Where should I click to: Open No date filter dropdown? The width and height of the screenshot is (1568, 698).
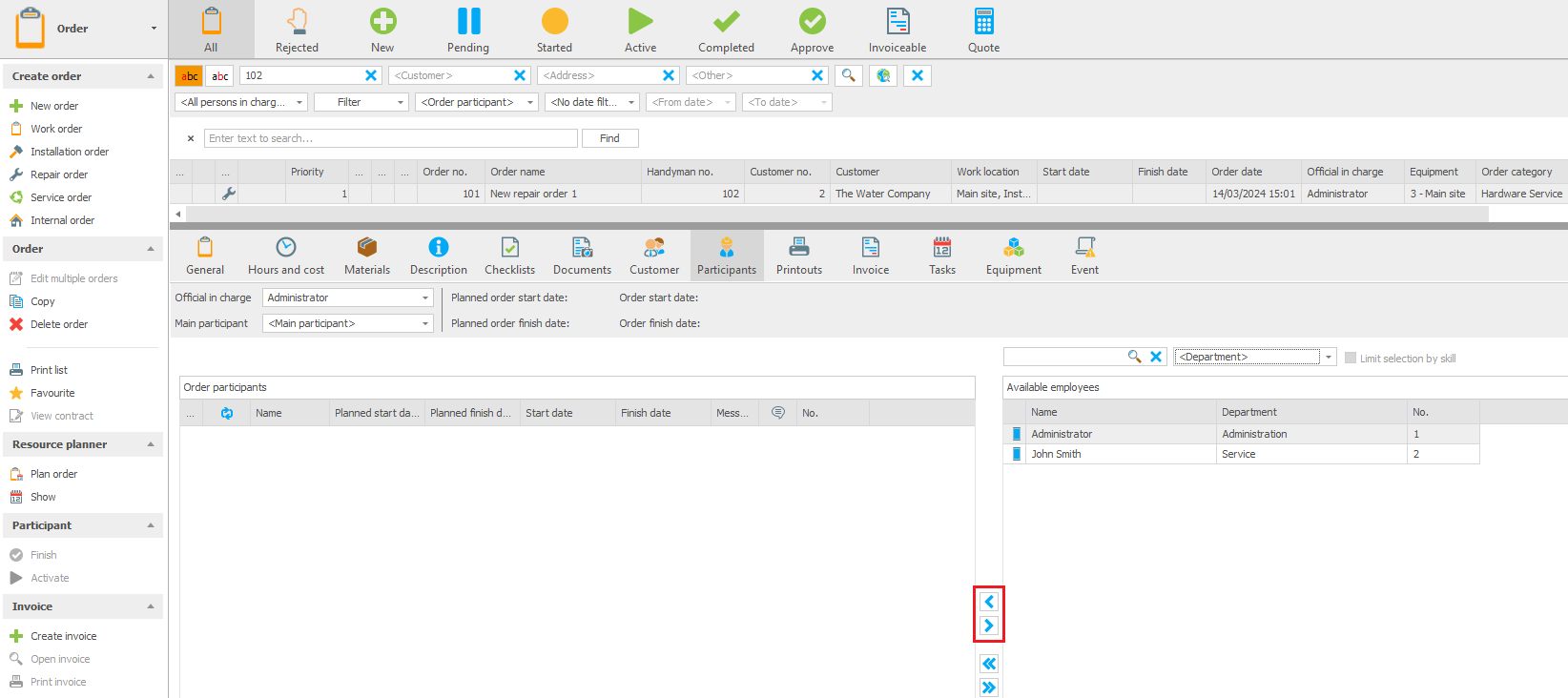click(x=592, y=102)
